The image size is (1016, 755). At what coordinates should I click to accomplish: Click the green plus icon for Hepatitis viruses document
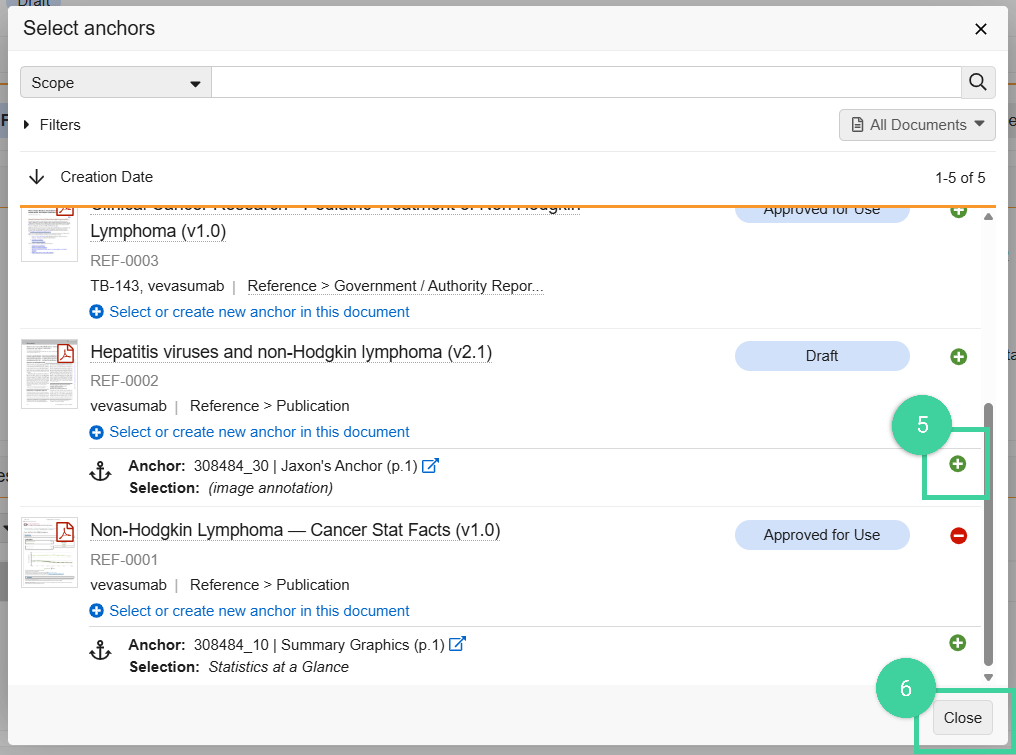click(958, 356)
